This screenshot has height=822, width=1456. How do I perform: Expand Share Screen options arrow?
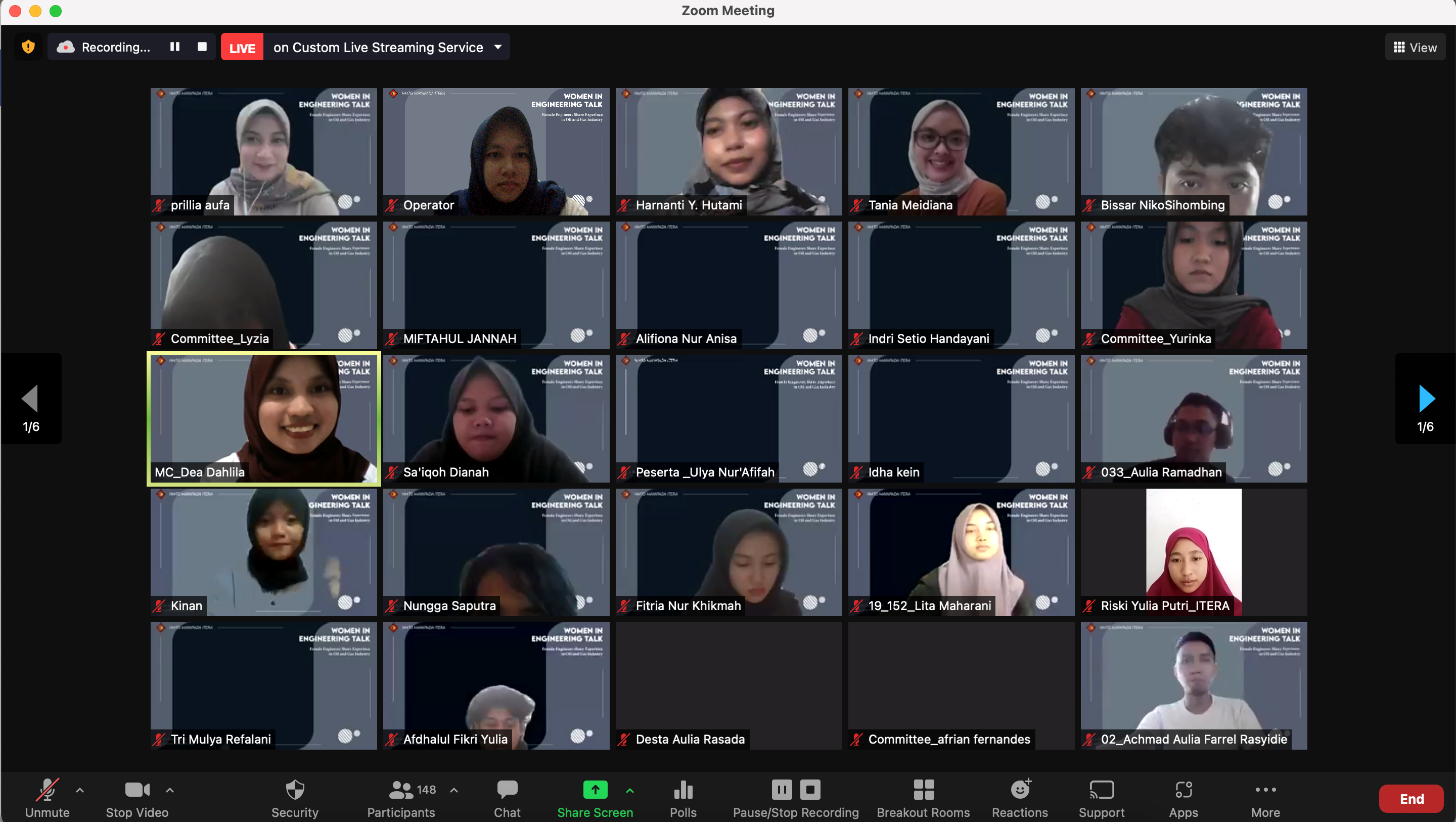pyautogui.click(x=629, y=790)
